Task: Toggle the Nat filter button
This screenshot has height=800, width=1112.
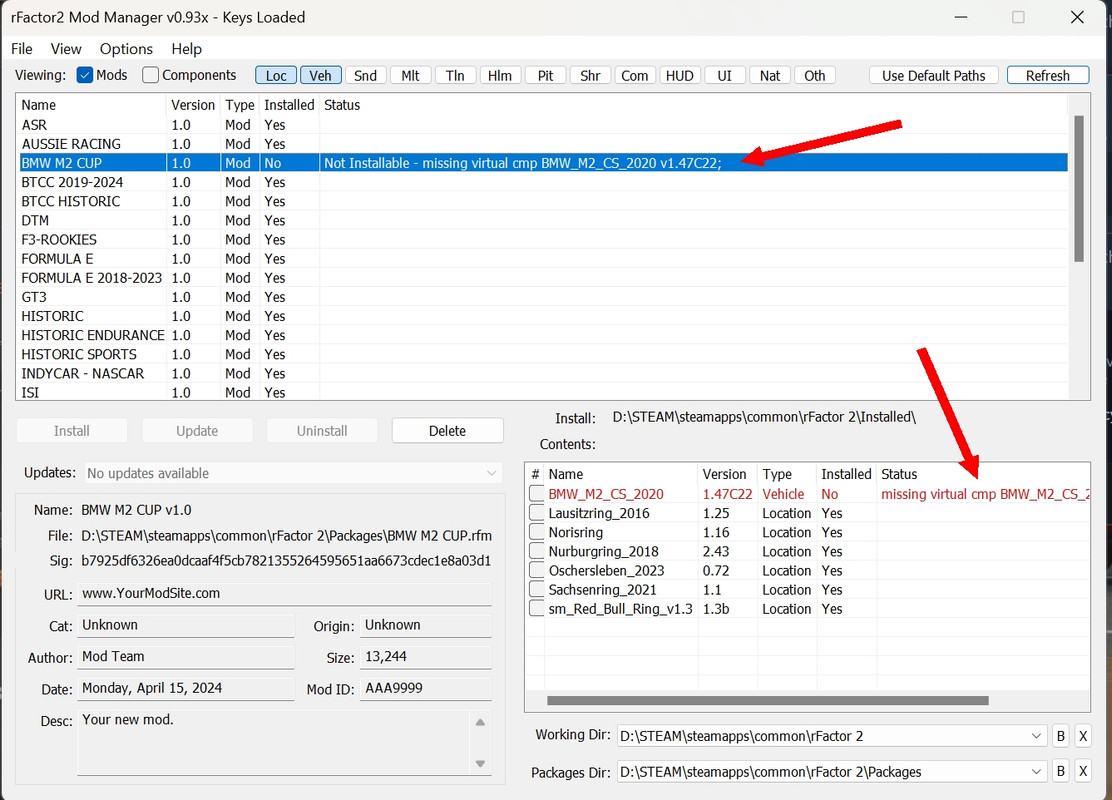Action: pos(769,76)
